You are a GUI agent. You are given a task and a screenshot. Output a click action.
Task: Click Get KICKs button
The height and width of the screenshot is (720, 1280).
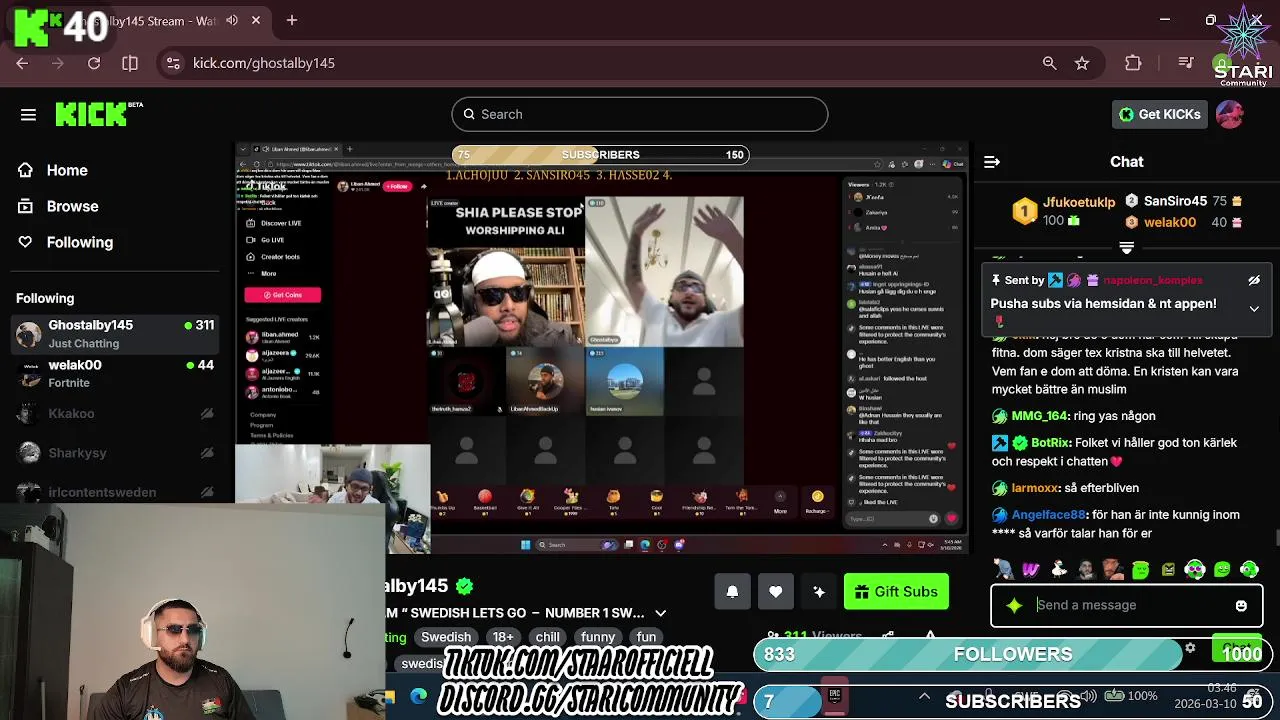pos(1159,114)
